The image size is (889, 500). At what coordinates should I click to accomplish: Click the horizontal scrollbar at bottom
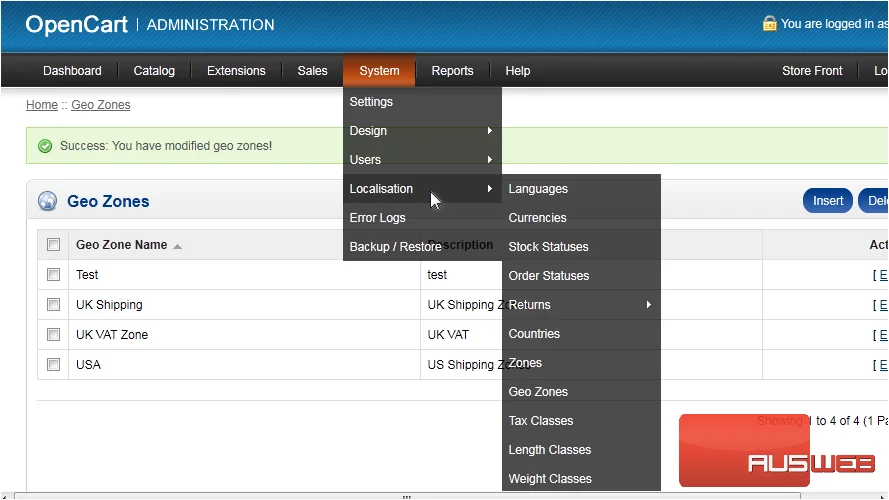(407, 496)
